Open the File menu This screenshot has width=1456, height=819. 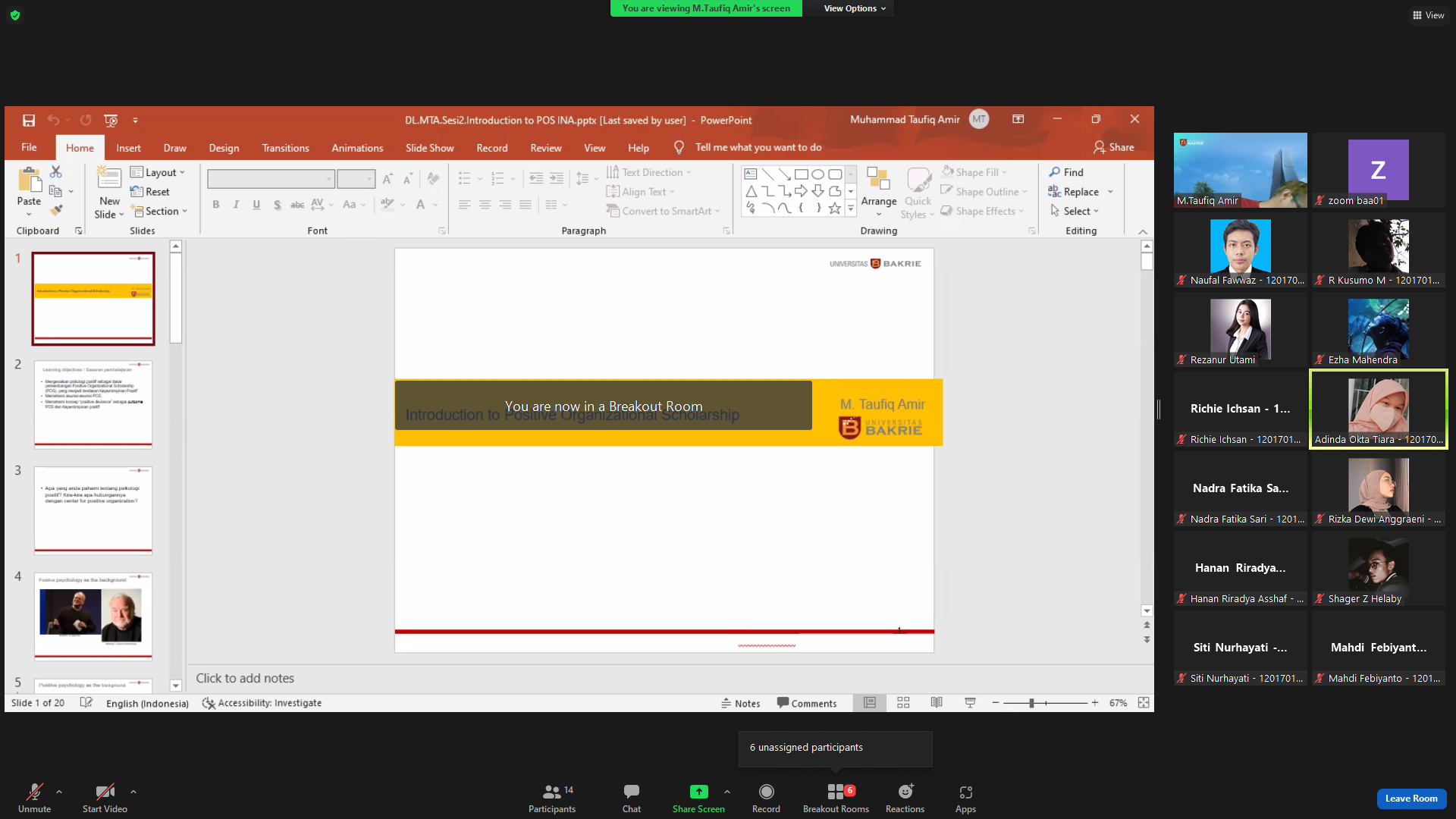(29, 147)
